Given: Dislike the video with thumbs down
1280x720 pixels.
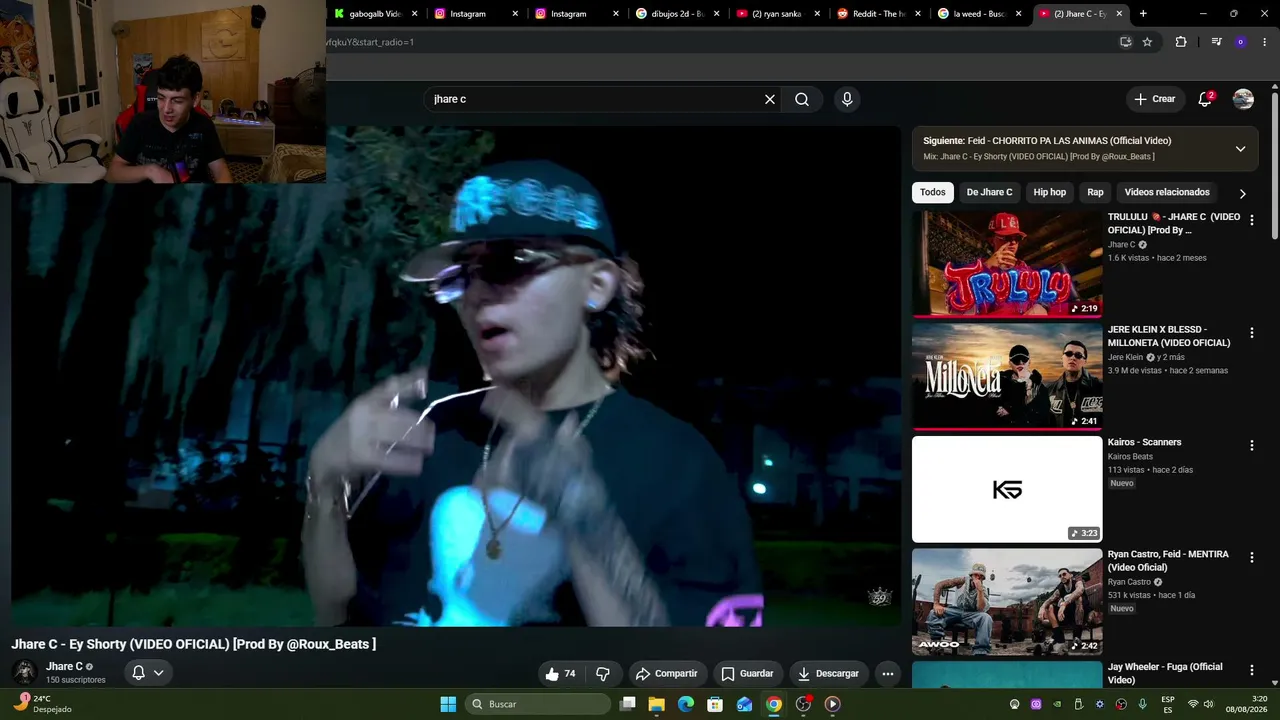Looking at the screenshot, I should pyautogui.click(x=603, y=674).
